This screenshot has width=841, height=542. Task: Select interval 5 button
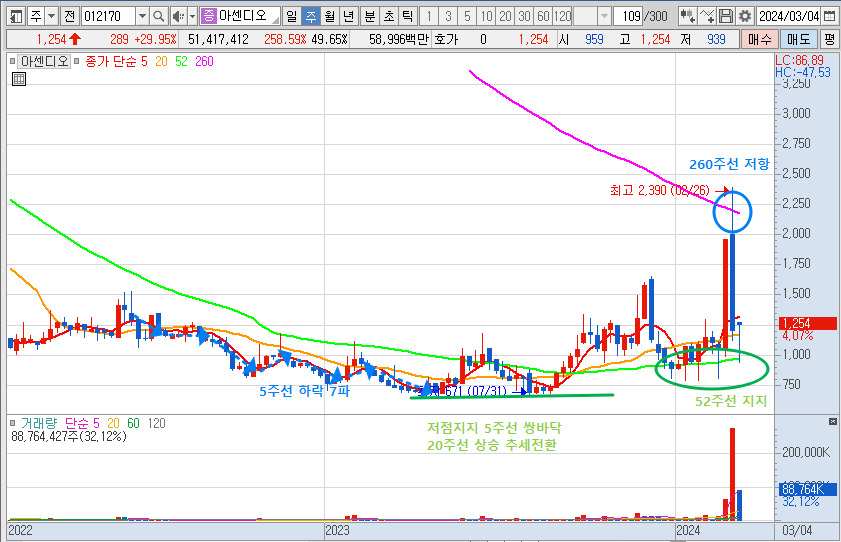click(467, 16)
